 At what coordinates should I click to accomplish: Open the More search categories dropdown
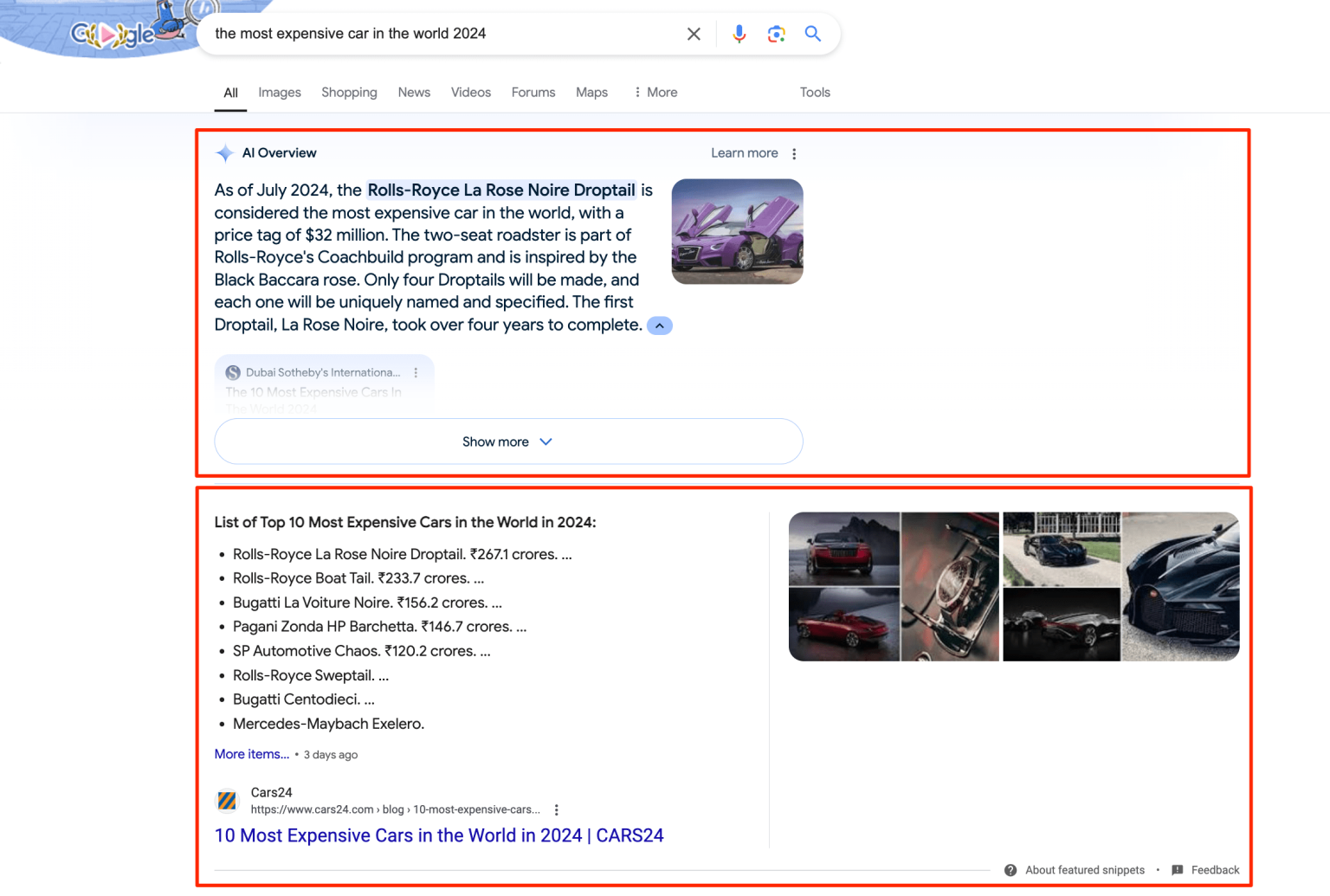[x=655, y=92]
